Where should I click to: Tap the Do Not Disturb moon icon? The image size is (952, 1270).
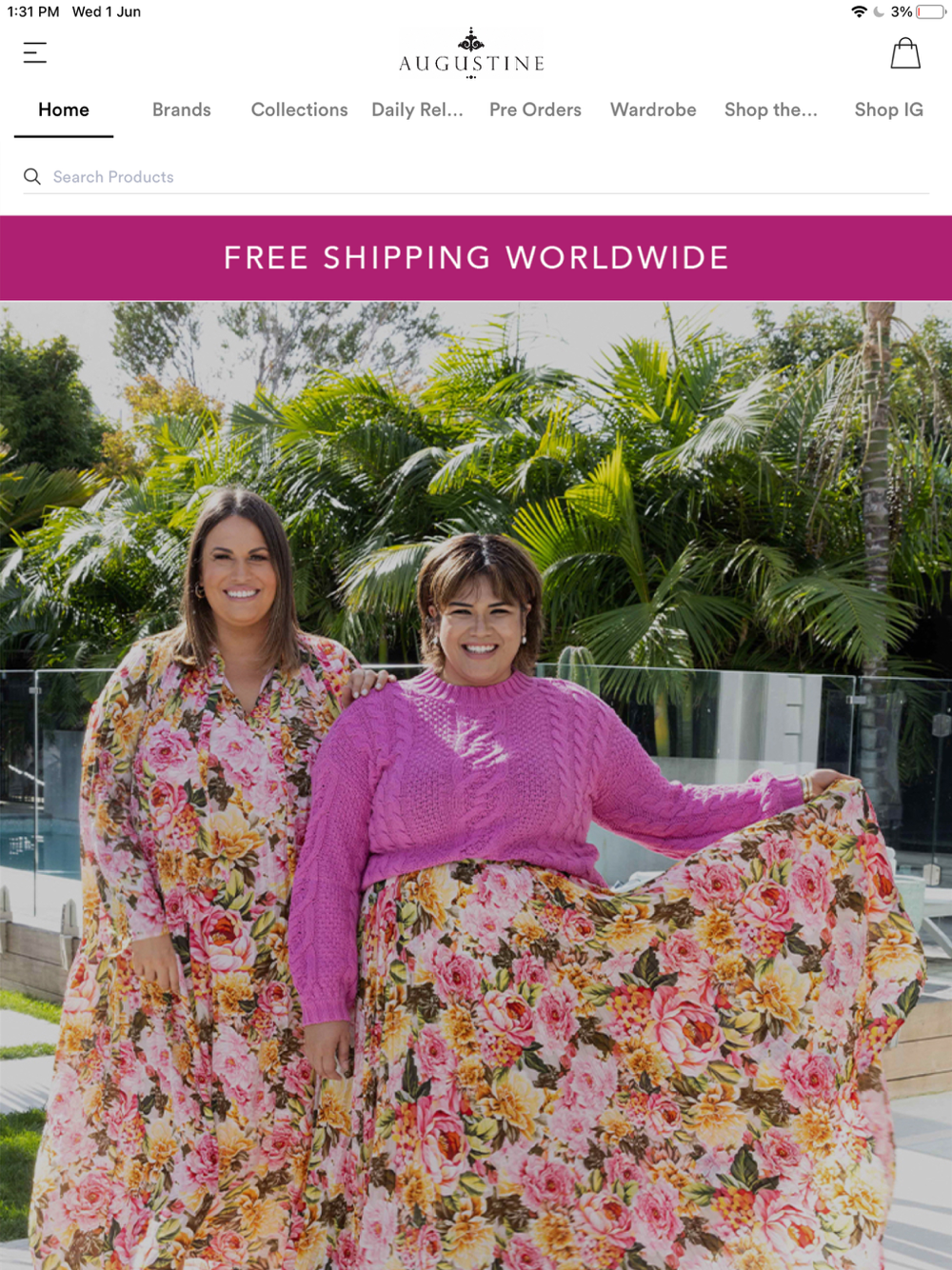pos(879,11)
